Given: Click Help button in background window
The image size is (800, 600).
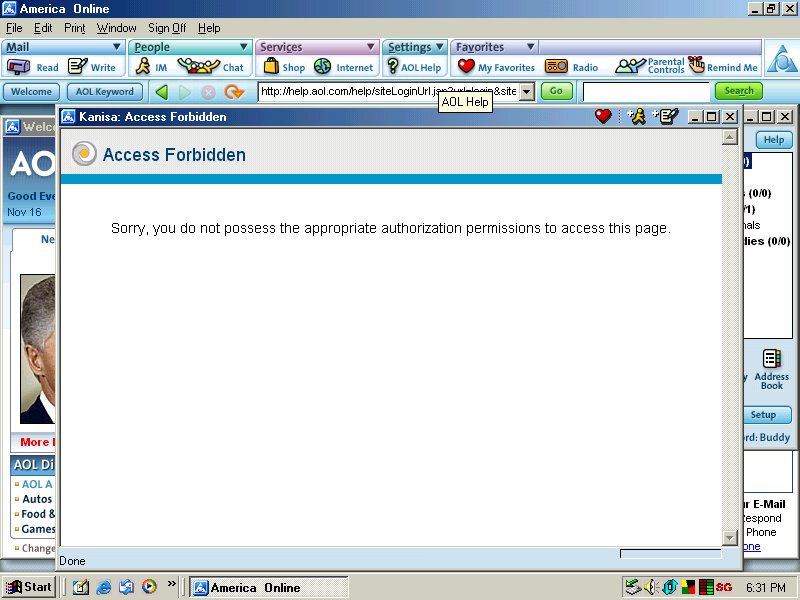Looking at the screenshot, I should 773,140.
